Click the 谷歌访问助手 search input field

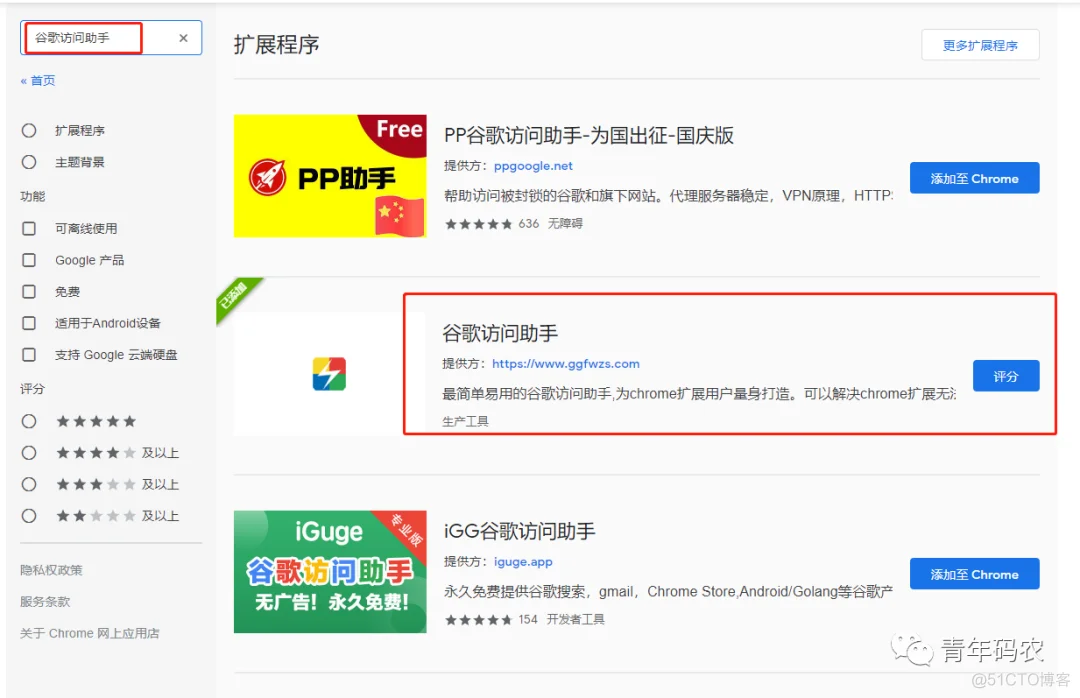[111, 38]
